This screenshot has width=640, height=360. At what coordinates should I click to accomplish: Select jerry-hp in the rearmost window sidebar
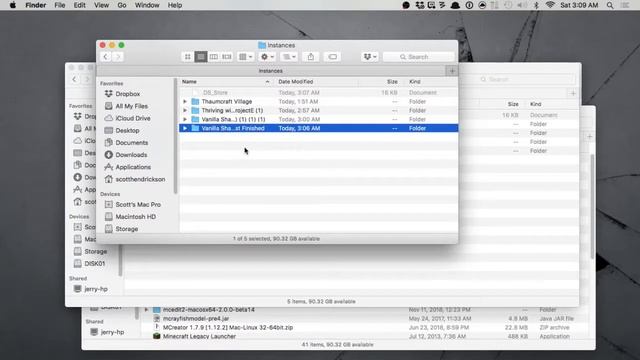(x=112, y=332)
